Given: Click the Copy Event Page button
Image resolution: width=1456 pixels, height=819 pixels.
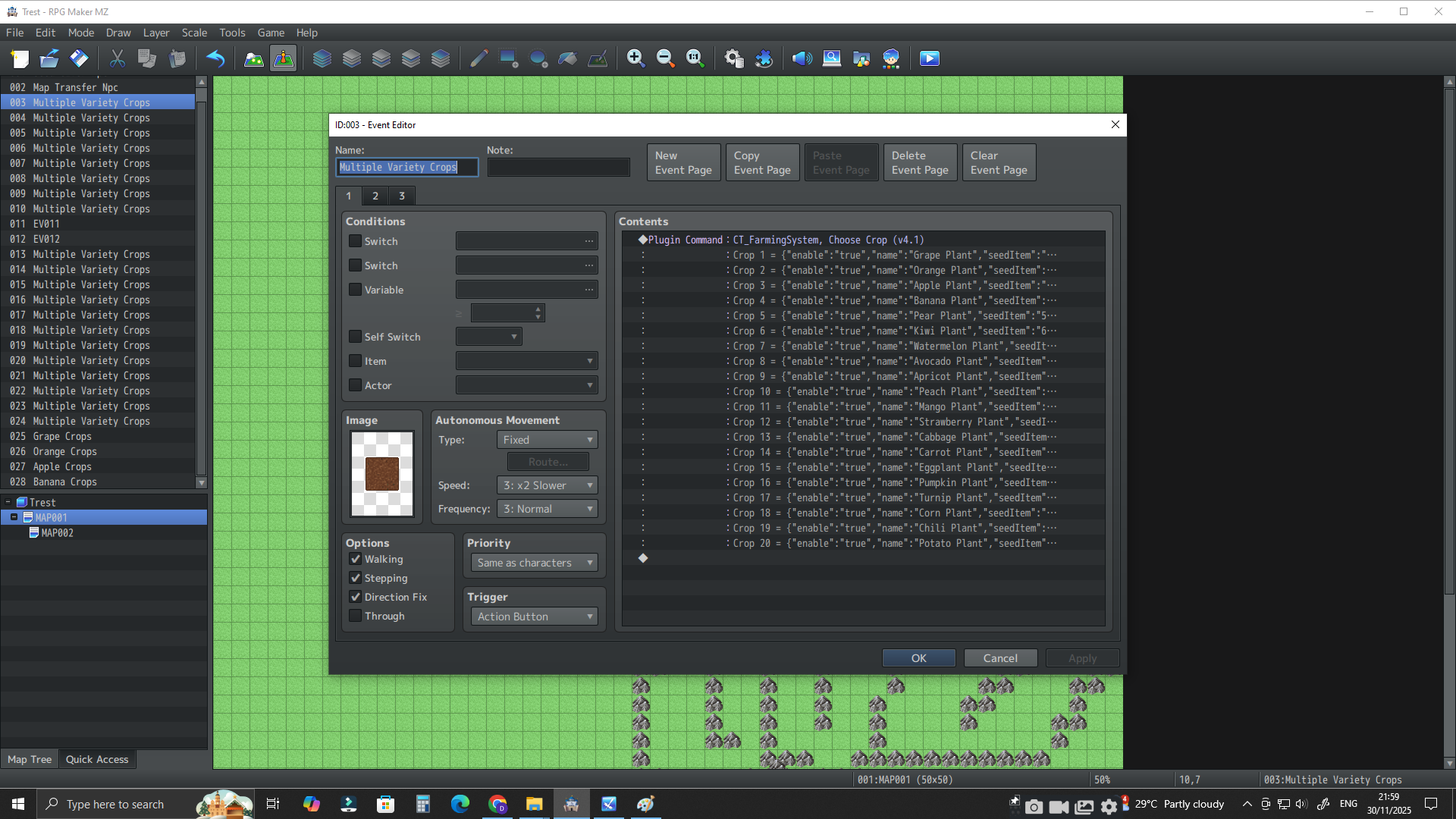Looking at the screenshot, I should tap(762, 162).
